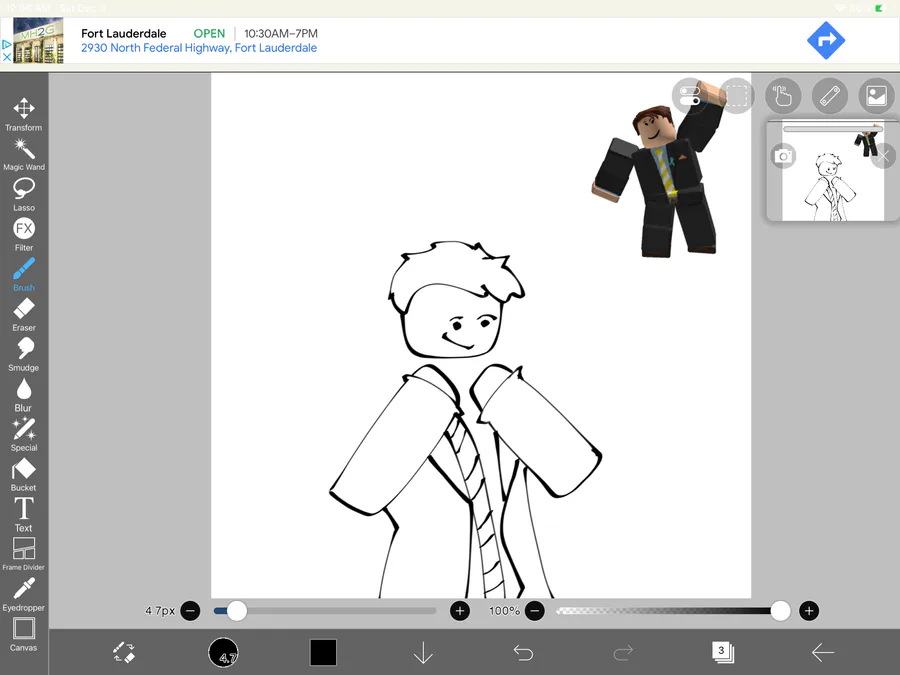Increase brush thickness with plus button
Screen dimensions: 900x675
coord(460,611)
